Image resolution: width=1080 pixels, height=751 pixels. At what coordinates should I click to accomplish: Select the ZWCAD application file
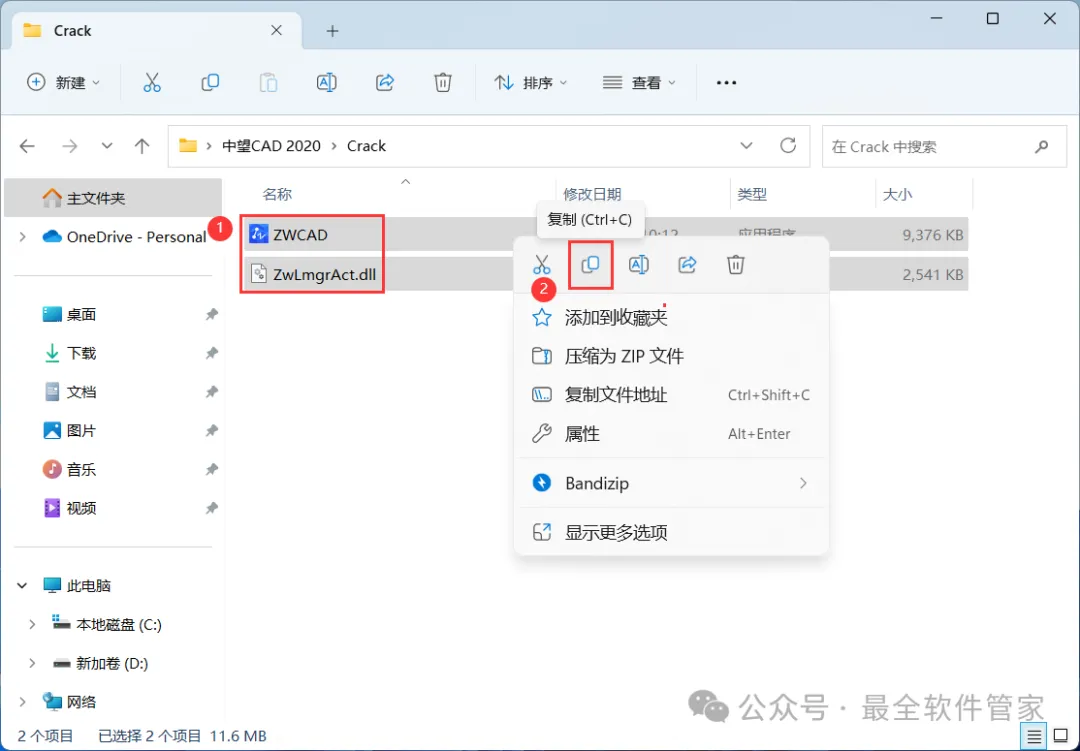[x=300, y=235]
